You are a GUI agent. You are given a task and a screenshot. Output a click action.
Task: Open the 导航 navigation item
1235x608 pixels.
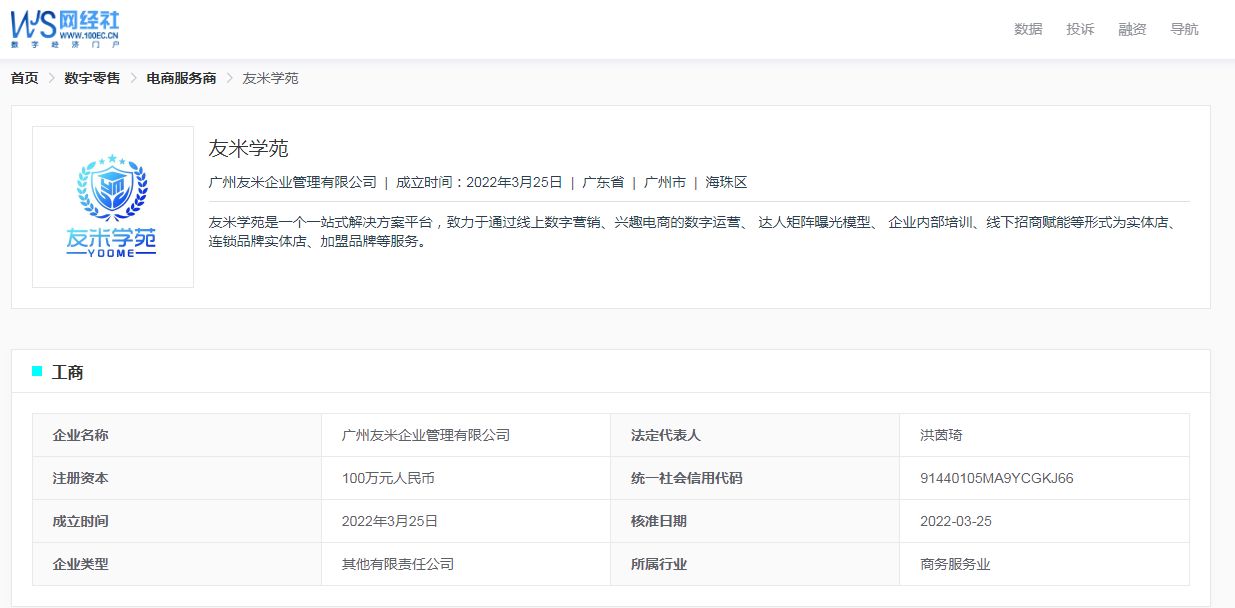click(1184, 29)
